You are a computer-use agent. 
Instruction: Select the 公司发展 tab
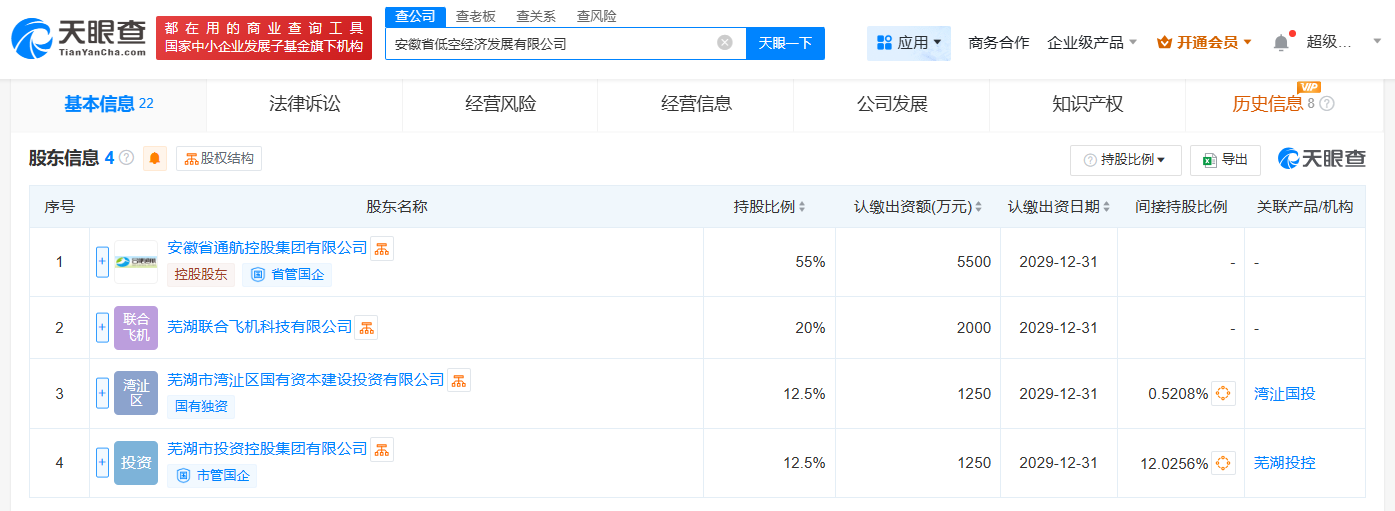(x=892, y=104)
